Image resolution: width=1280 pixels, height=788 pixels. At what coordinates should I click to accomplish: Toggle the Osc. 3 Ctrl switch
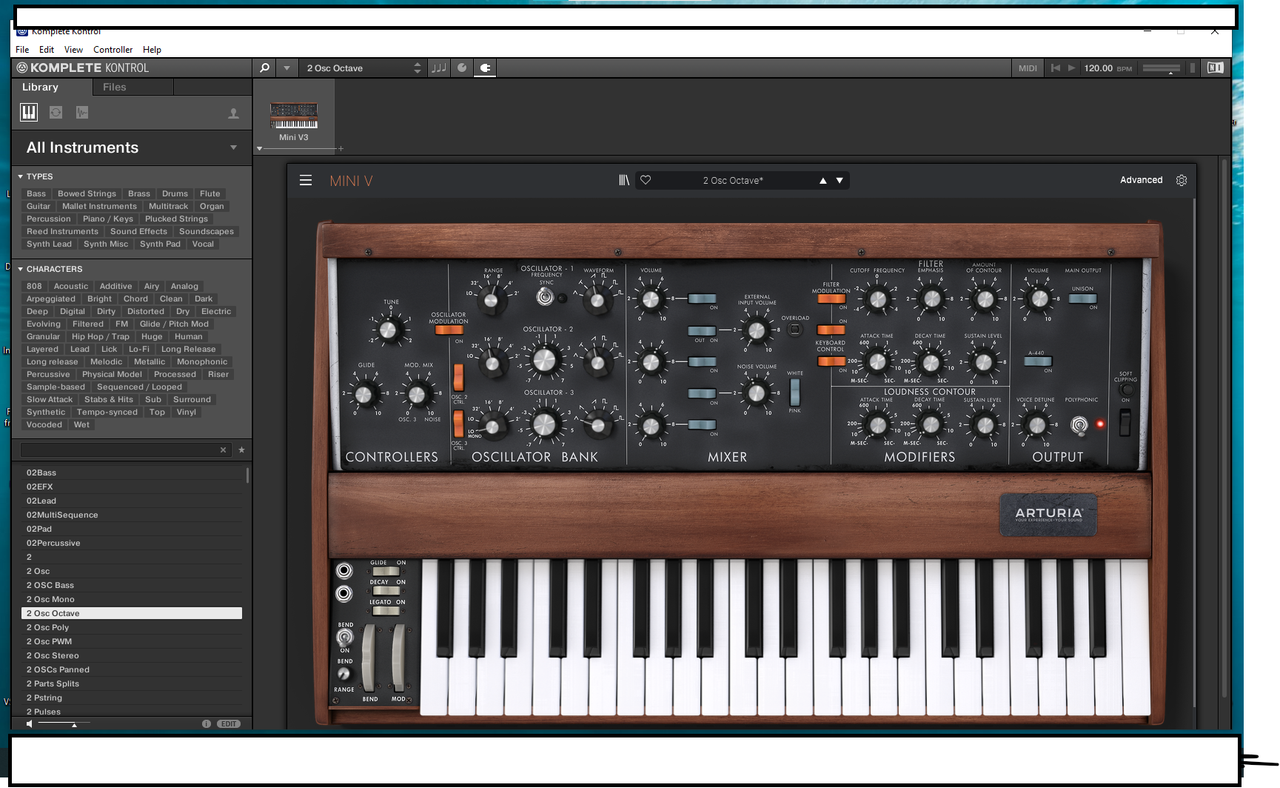click(x=459, y=423)
